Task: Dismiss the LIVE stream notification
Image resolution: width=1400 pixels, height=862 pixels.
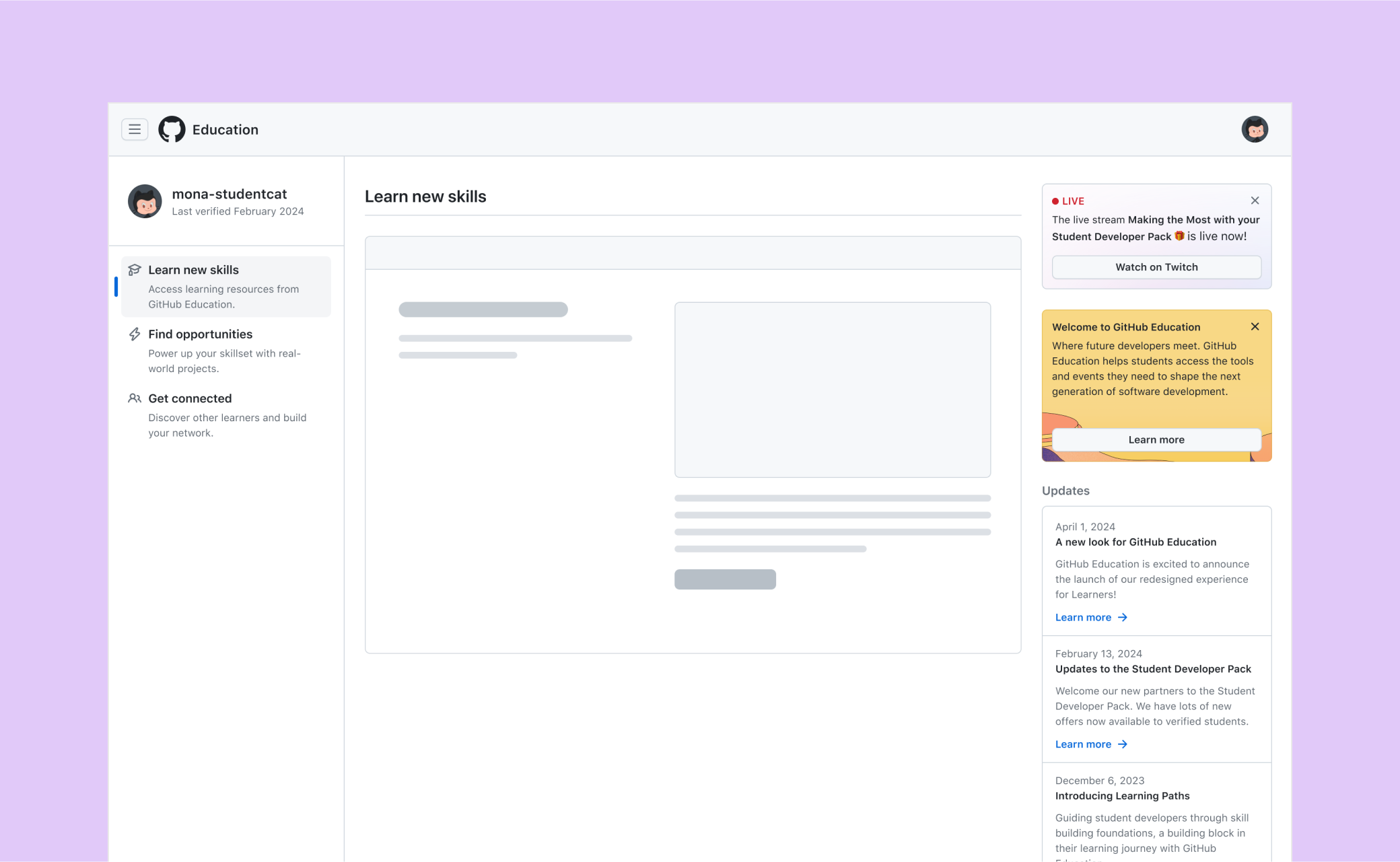Action: pyautogui.click(x=1255, y=201)
